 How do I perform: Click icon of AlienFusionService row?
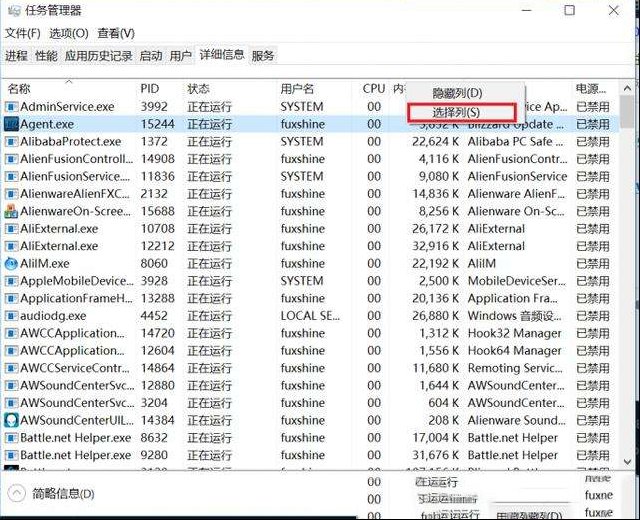11,177
